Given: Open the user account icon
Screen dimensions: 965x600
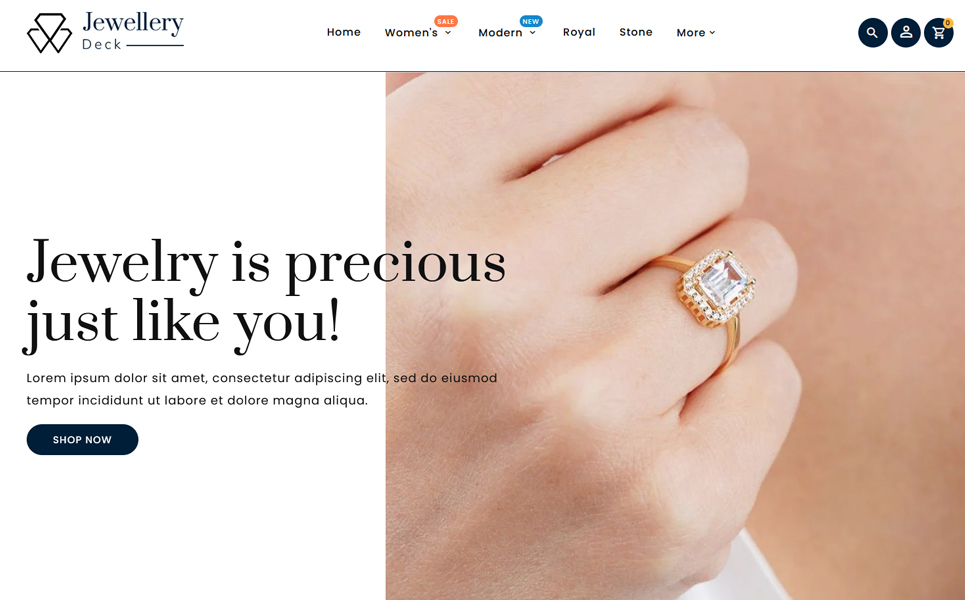Looking at the screenshot, I should click(x=906, y=33).
